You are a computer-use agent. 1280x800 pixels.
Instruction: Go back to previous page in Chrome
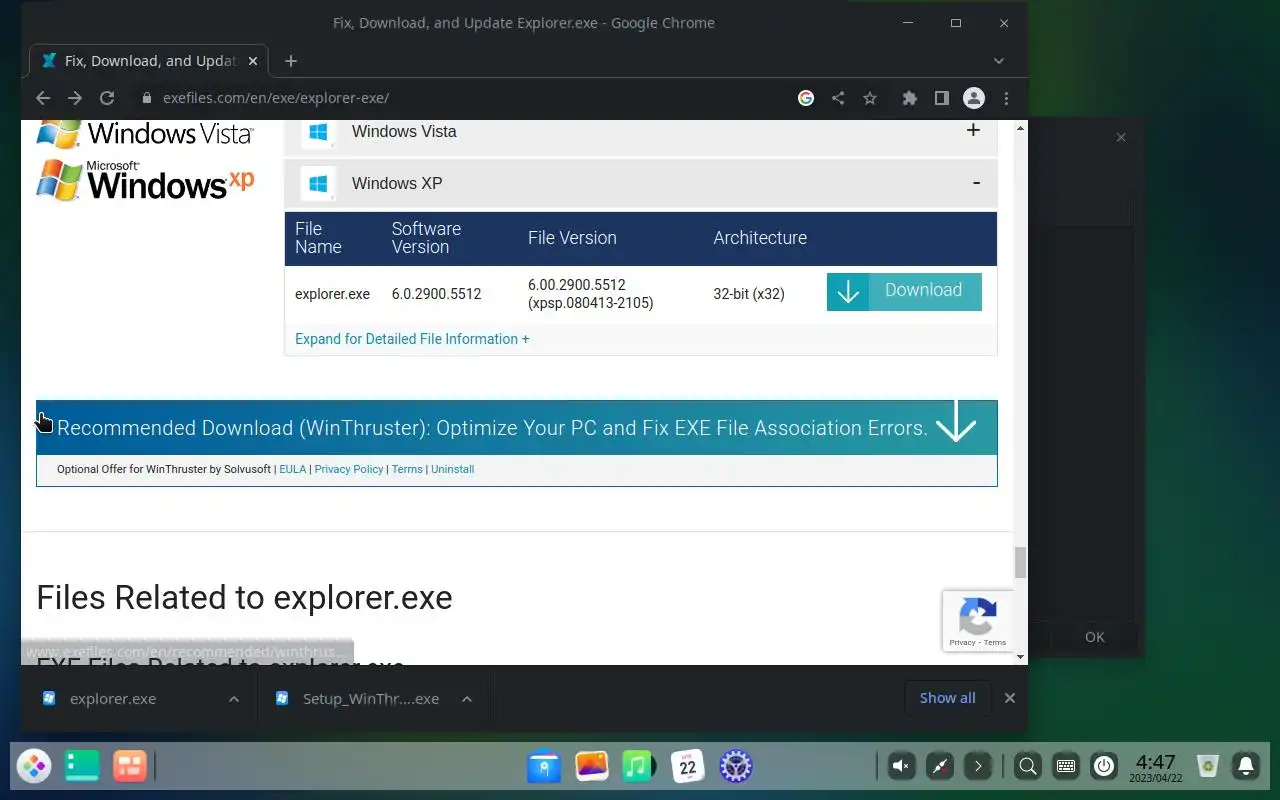point(42,98)
